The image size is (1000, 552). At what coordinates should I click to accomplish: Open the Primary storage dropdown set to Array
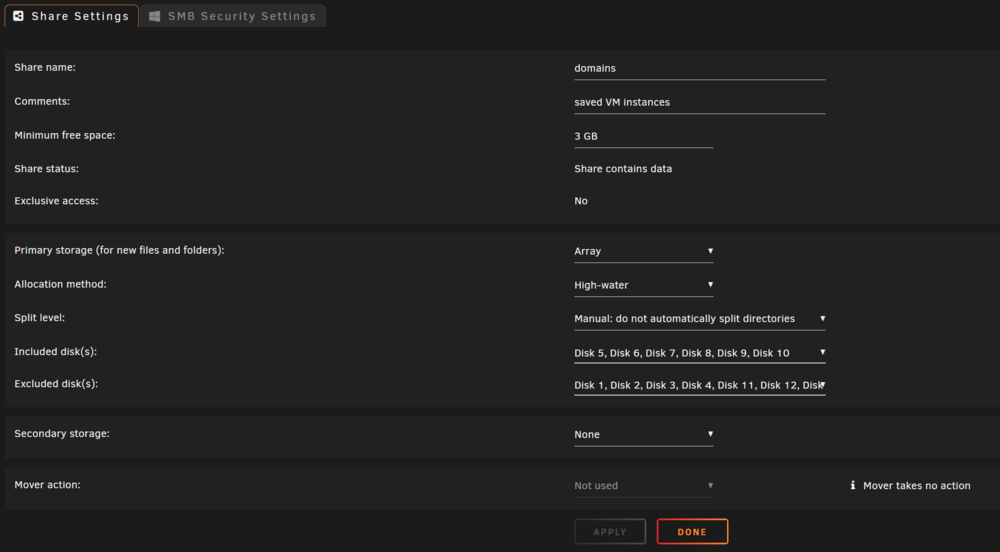coord(643,251)
